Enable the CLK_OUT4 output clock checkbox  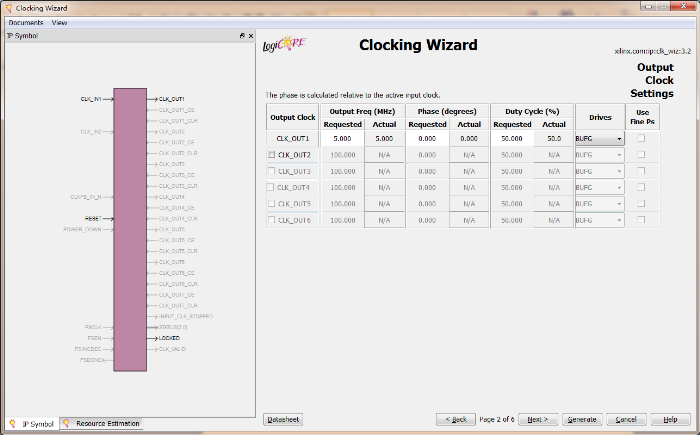pyautogui.click(x=271, y=187)
